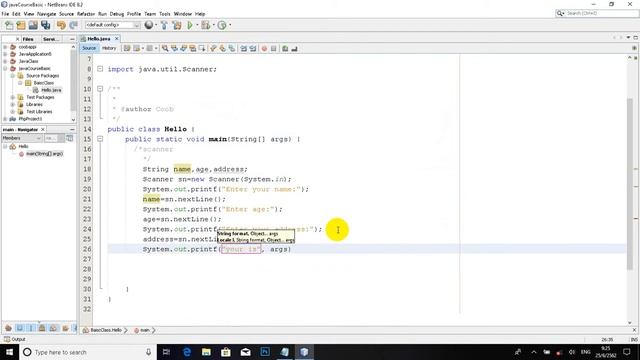
Task: Click the Type here to search box
Action: tap(88, 352)
